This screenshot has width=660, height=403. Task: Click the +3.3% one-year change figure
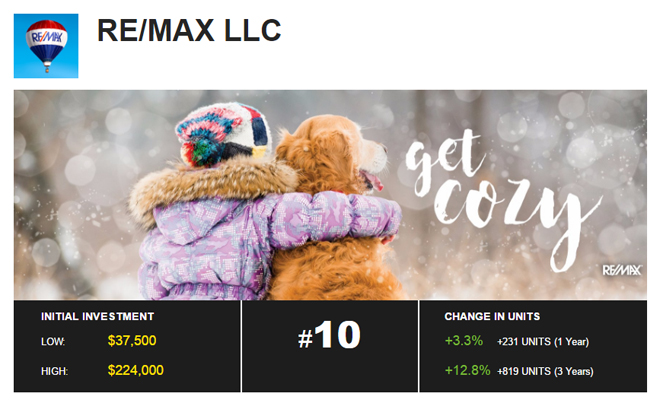[464, 340]
